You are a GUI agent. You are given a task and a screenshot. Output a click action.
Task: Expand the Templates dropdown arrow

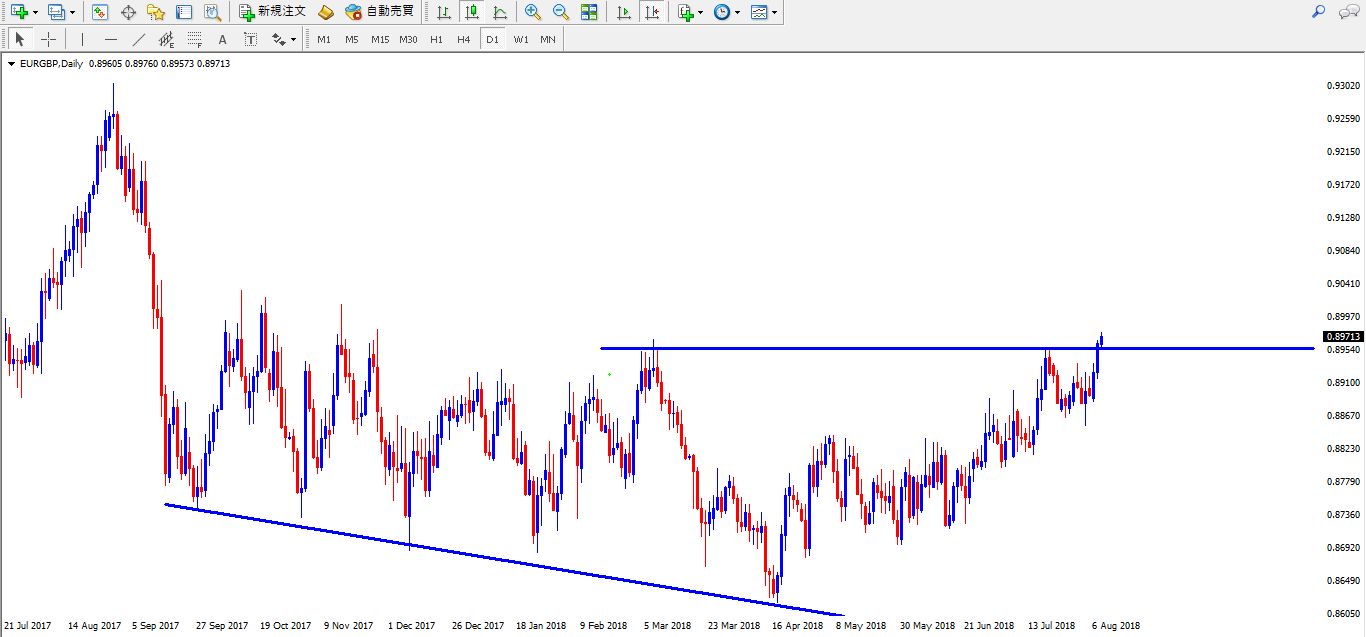[775, 13]
